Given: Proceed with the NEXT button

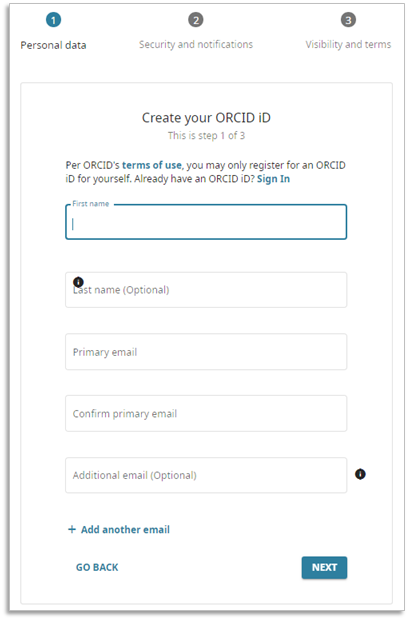Looking at the screenshot, I should click(x=324, y=568).
